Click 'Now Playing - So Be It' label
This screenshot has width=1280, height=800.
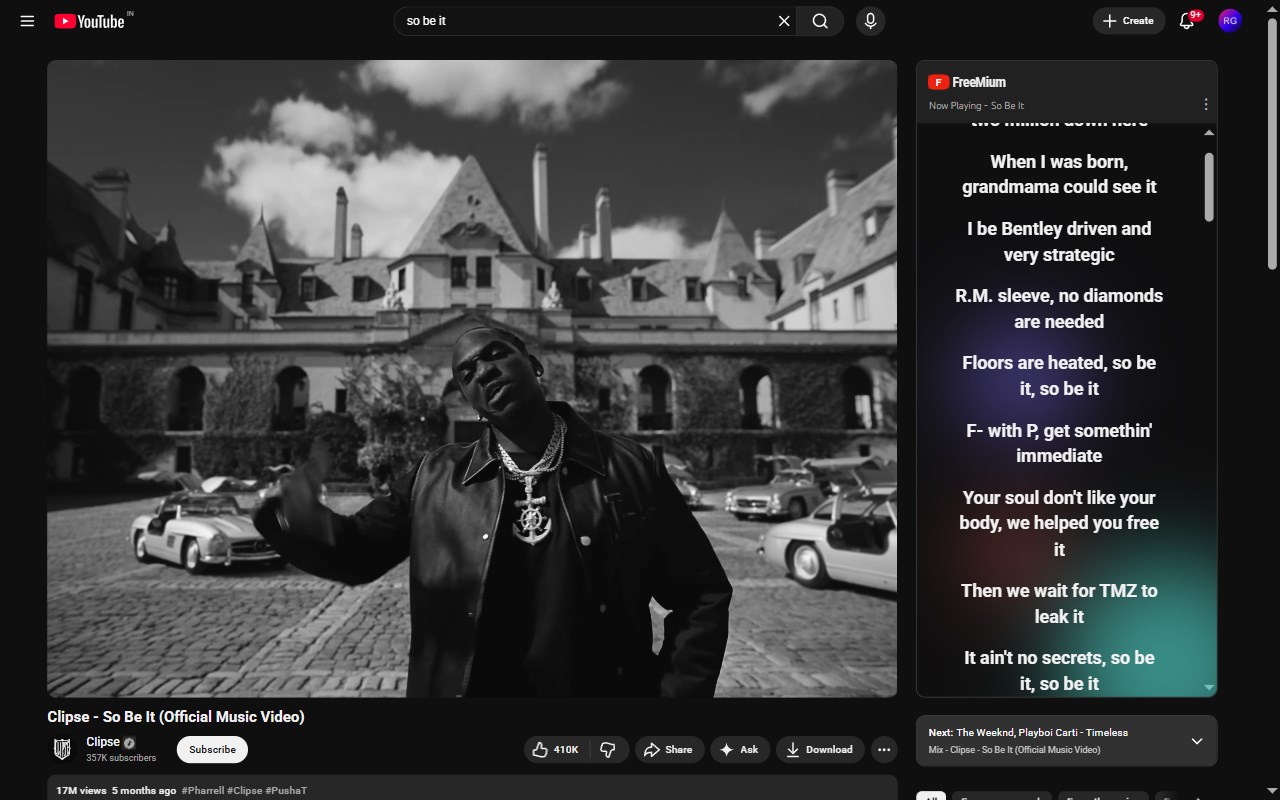click(976, 105)
